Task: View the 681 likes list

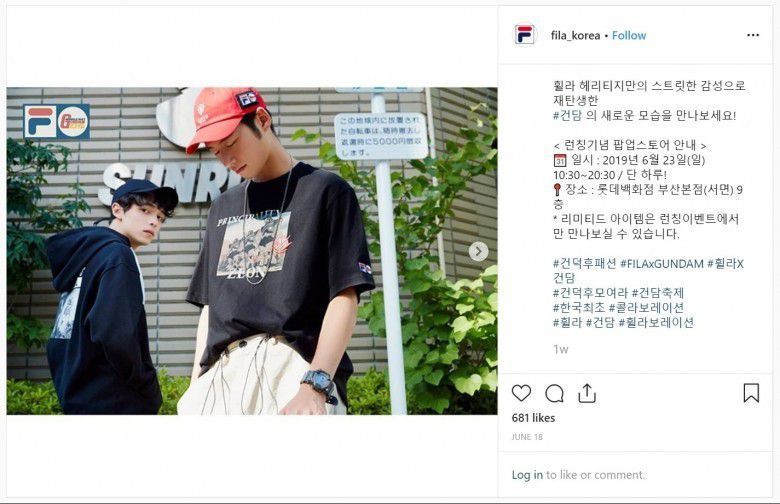Action: click(533, 418)
